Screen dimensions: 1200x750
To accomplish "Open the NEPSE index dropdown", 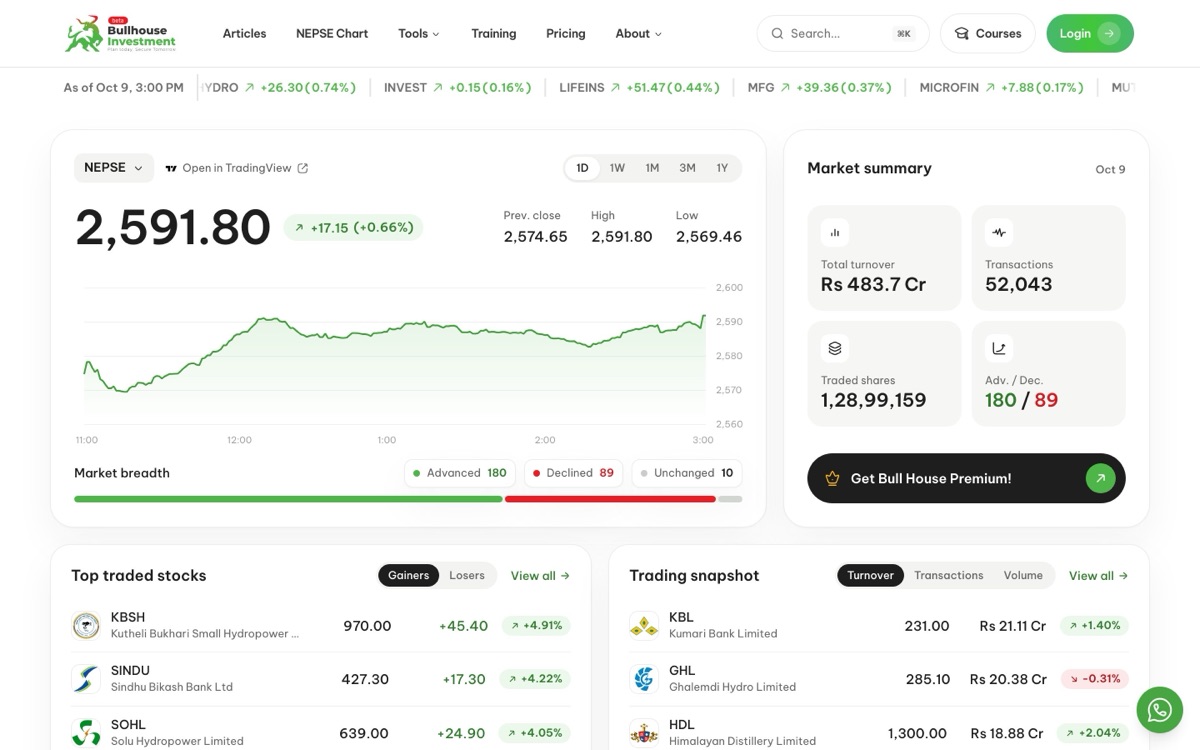I will coord(114,168).
